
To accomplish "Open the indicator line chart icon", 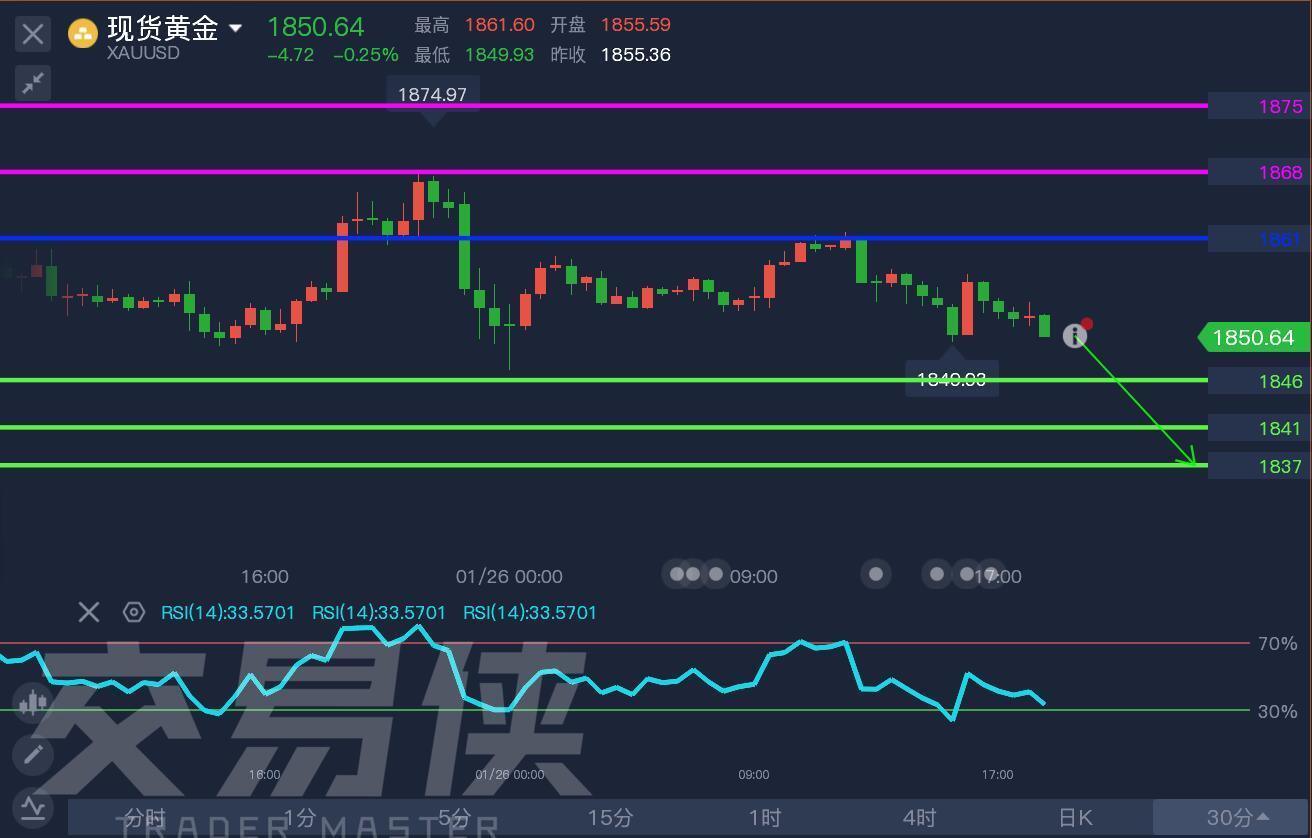I will tap(33, 806).
